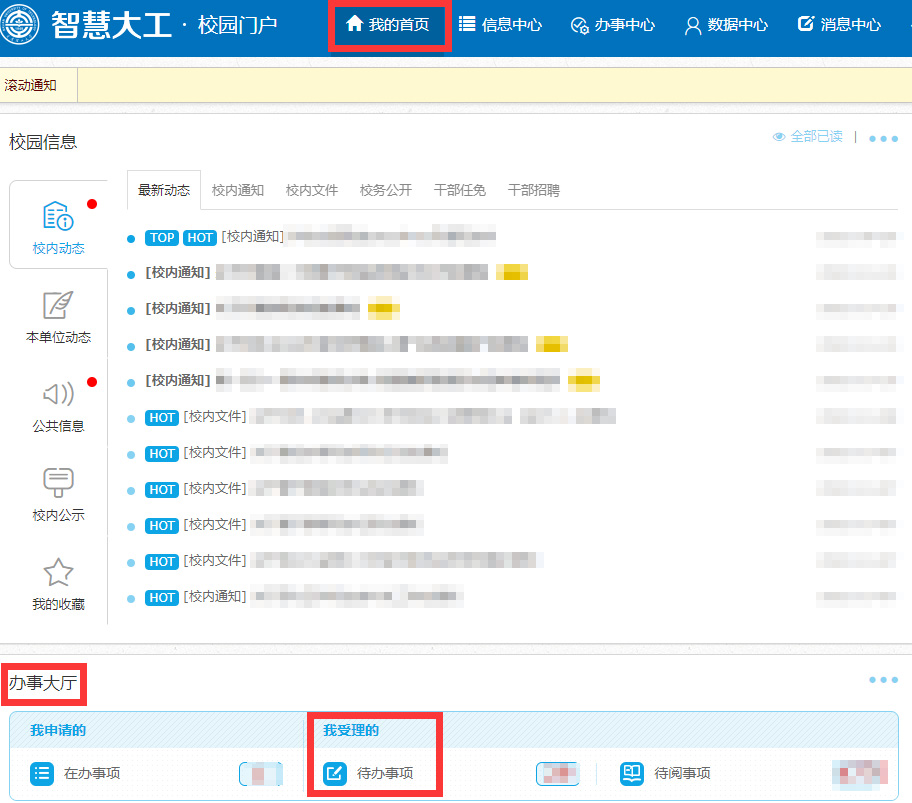Click the 在办事项 list icon
The image size is (912, 803).
coord(41,773)
